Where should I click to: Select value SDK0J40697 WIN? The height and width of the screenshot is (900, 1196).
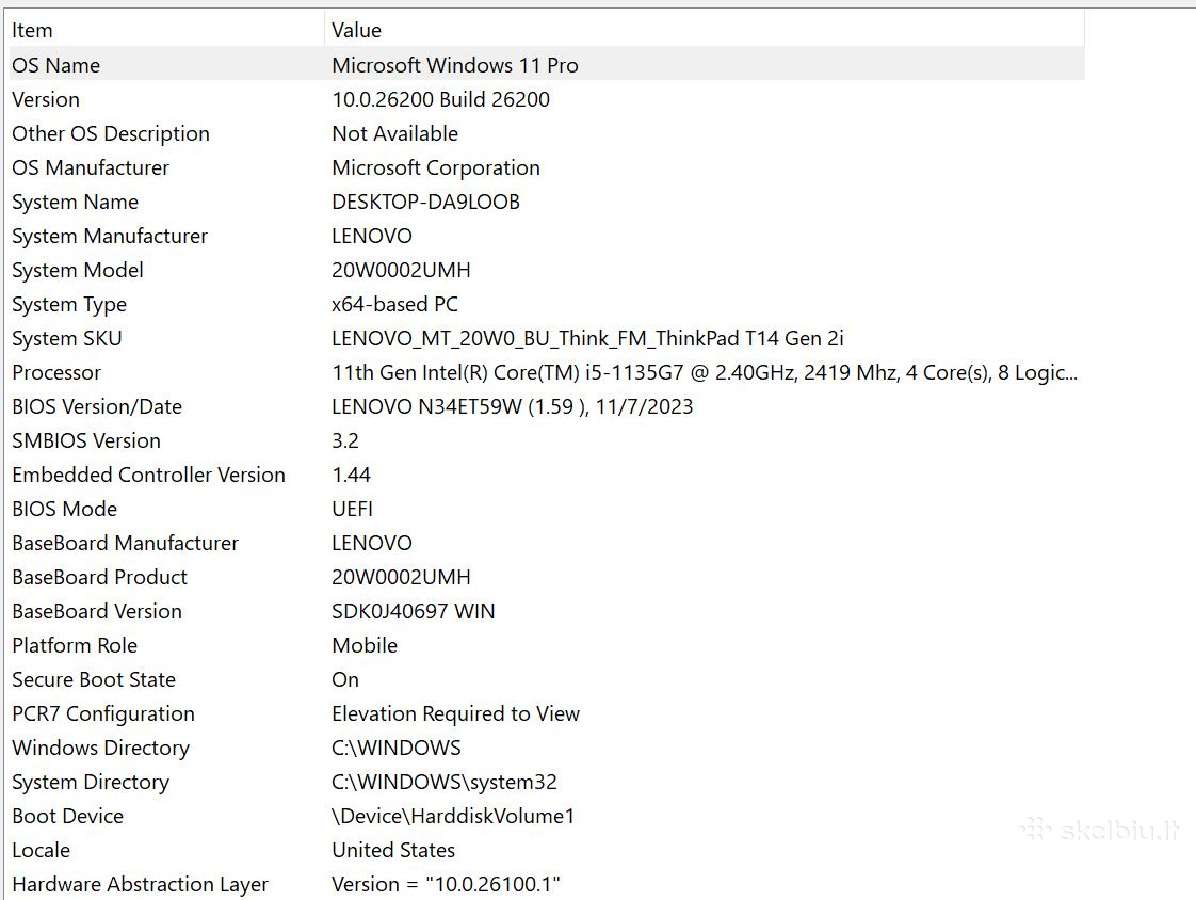tap(413, 612)
